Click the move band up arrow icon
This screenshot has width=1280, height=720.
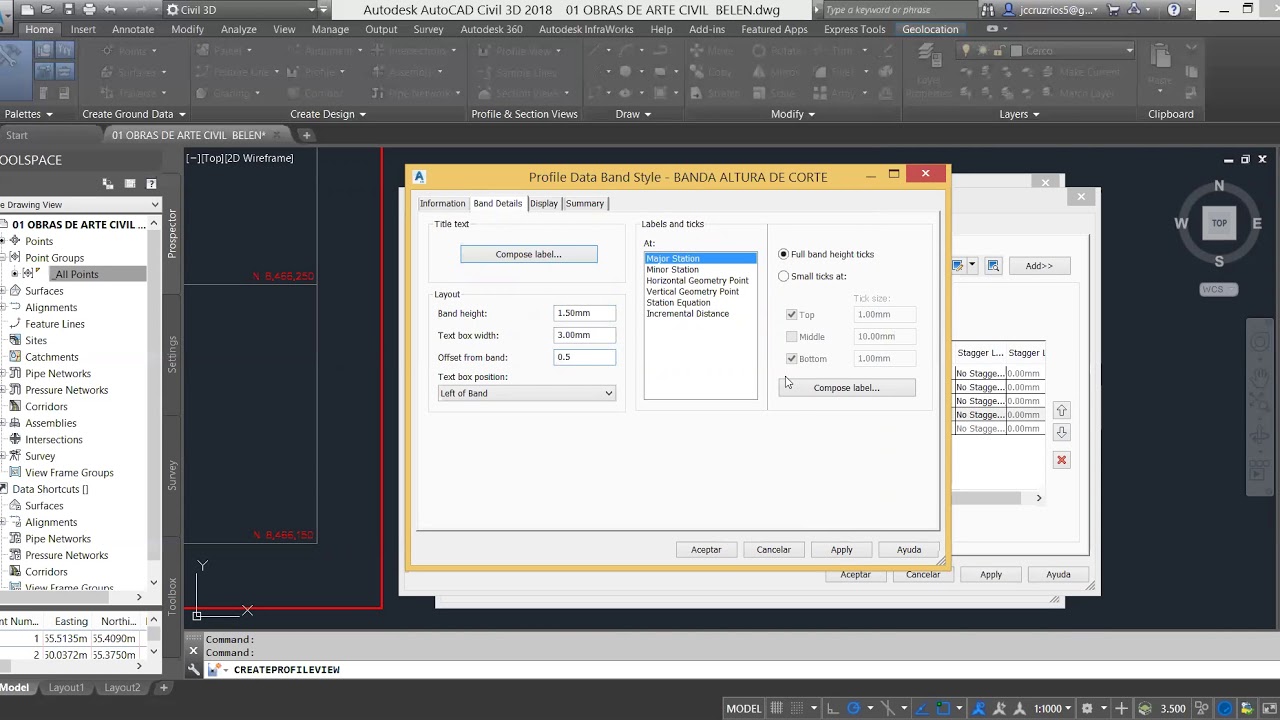click(x=1062, y=411)
